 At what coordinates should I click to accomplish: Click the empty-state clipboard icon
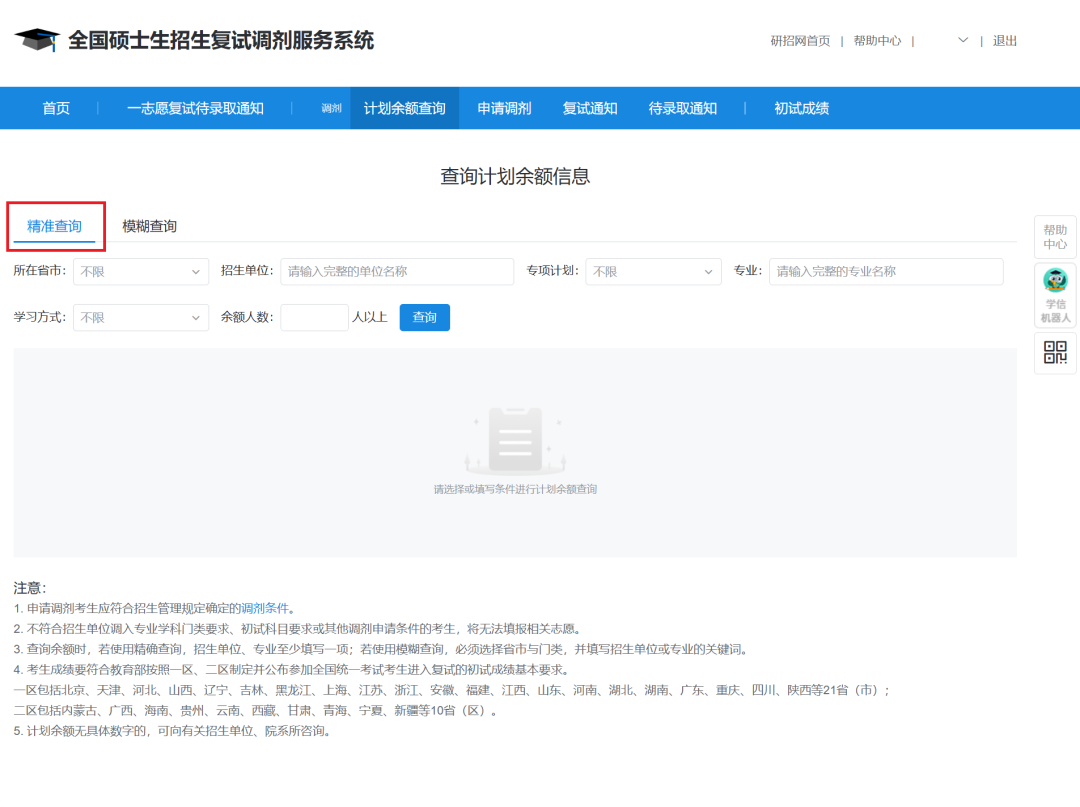point(514,438)
